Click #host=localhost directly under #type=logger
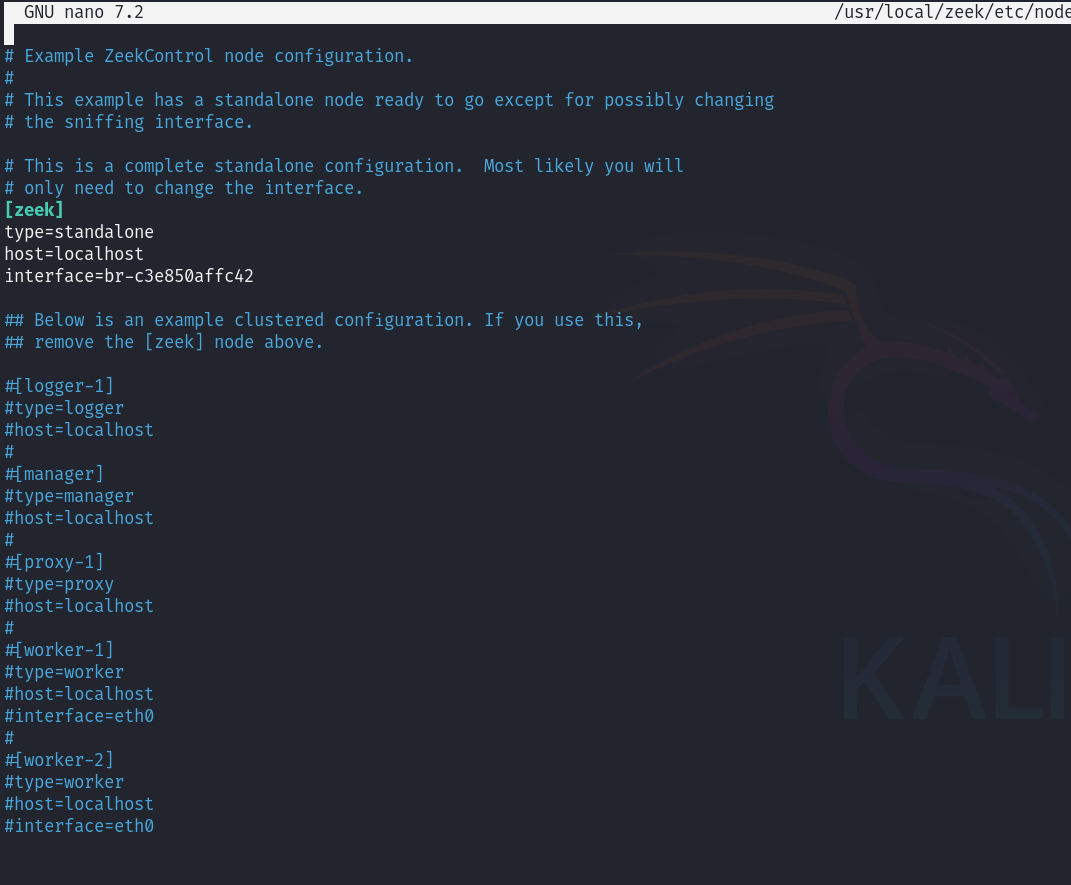Viewport: 1071px width, 885px height. pyautogui.click(x=79, y=430)
